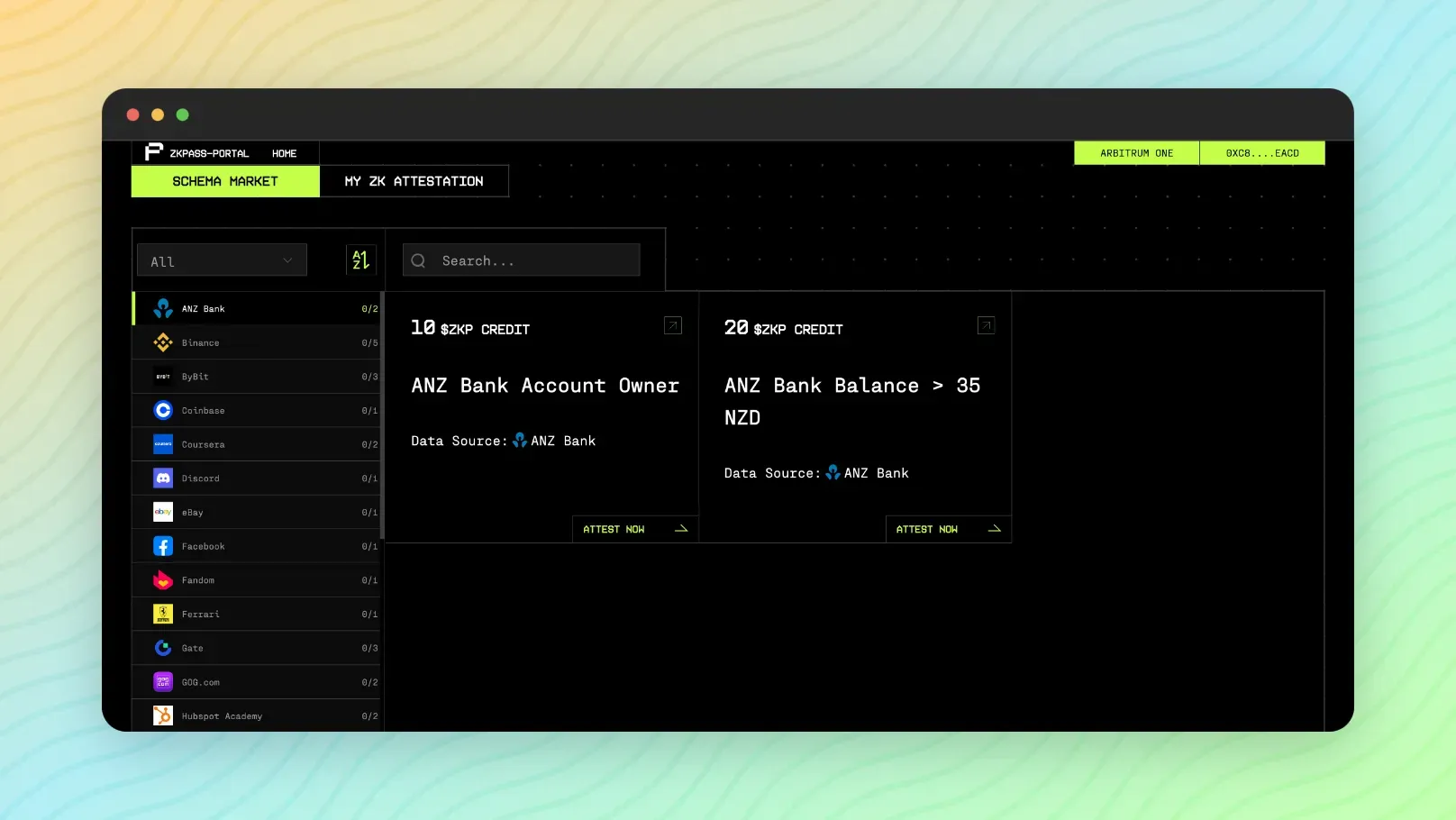Select the Discord logo icon
Image resolution: width=1456 pixels, height=820 pixels.
tap(163, 478)
